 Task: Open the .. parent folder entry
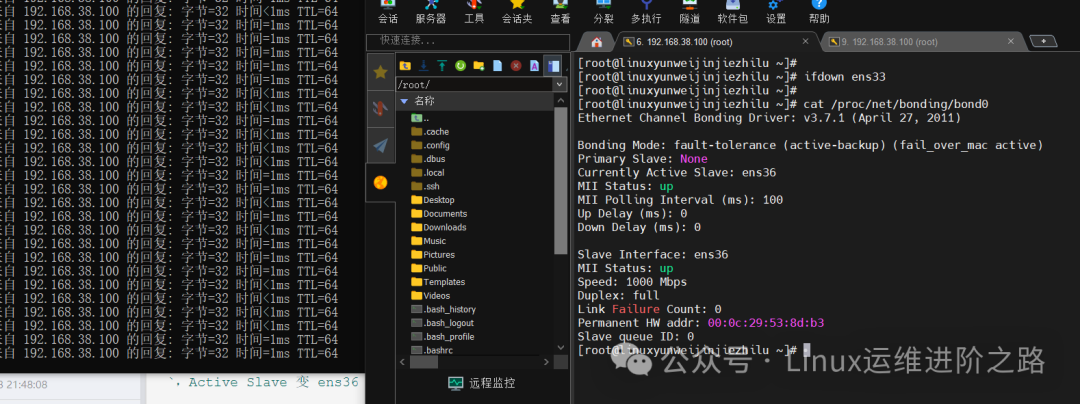click(420, 118)
